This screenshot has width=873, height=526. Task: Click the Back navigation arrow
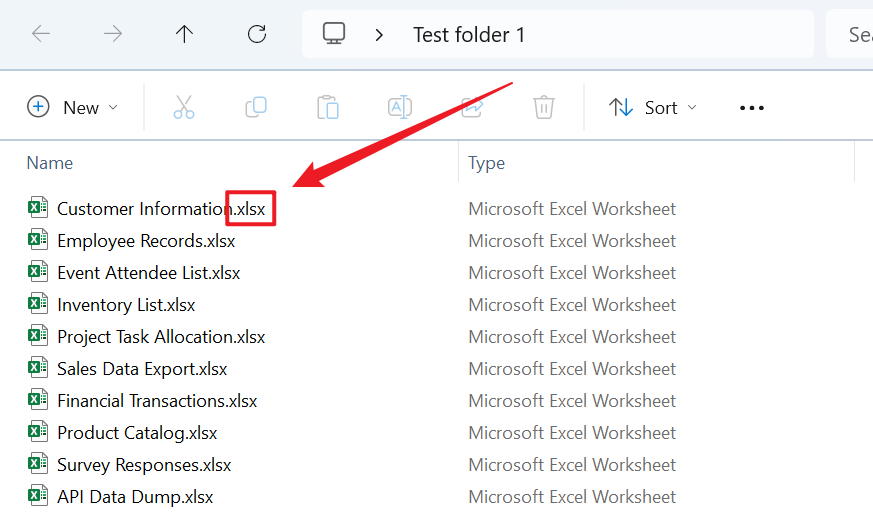point(41,34)
